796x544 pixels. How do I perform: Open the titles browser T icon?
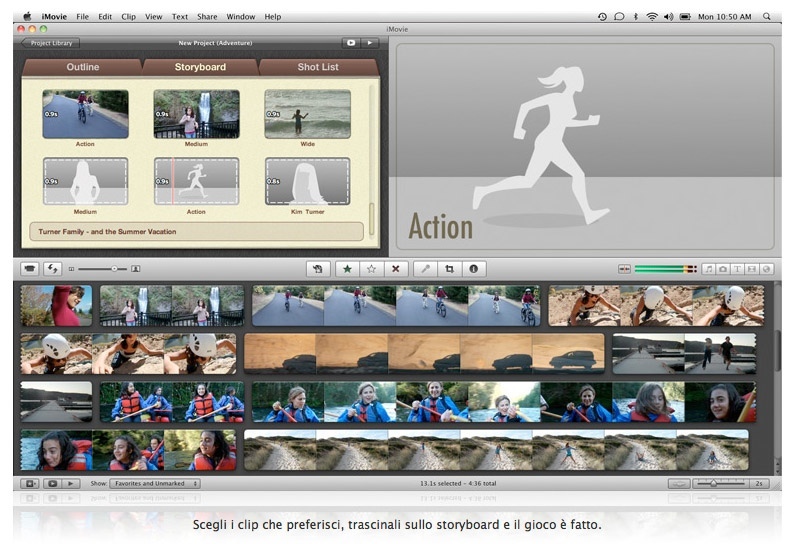click(x=737, y=269)
